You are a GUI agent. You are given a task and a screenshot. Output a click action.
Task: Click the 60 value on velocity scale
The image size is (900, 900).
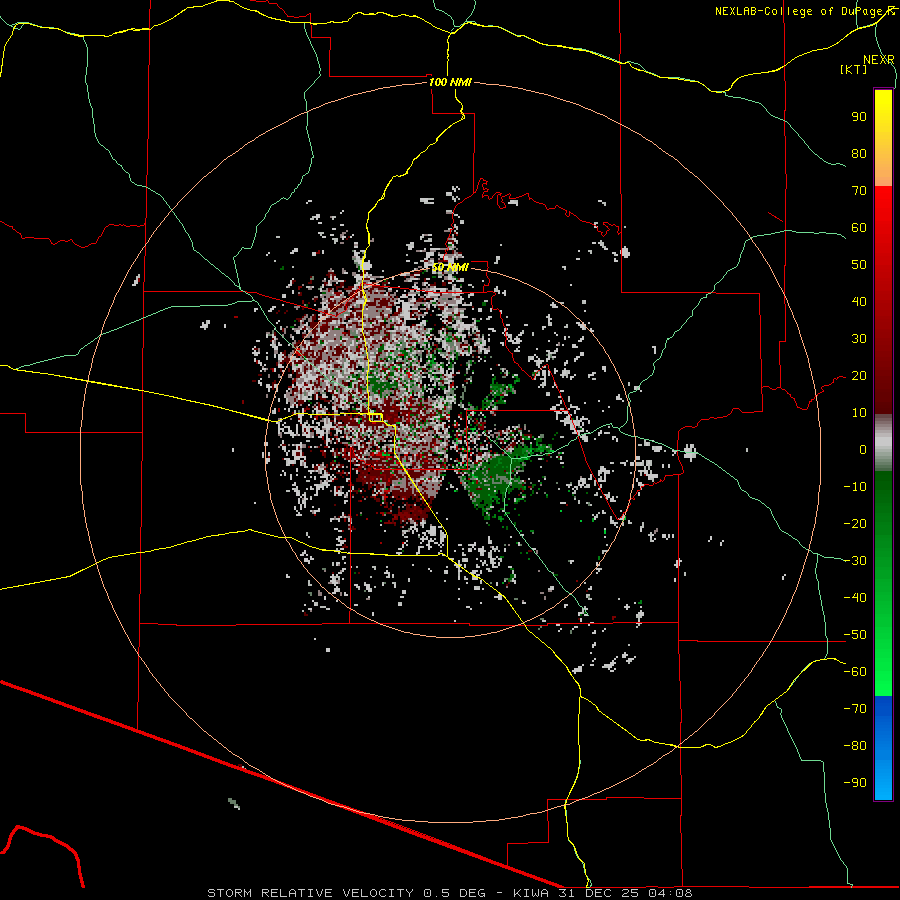859,227
